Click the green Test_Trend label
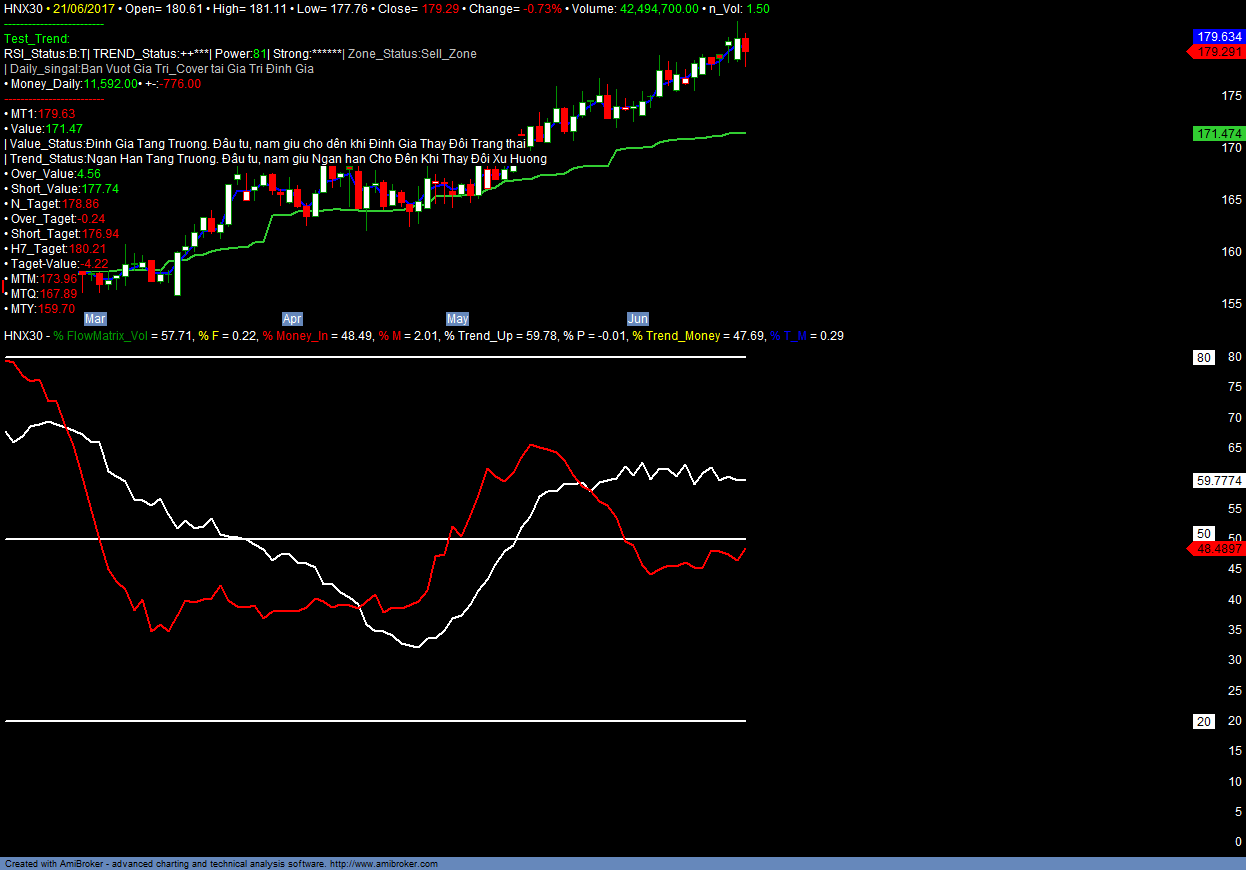 pos(37,39)
